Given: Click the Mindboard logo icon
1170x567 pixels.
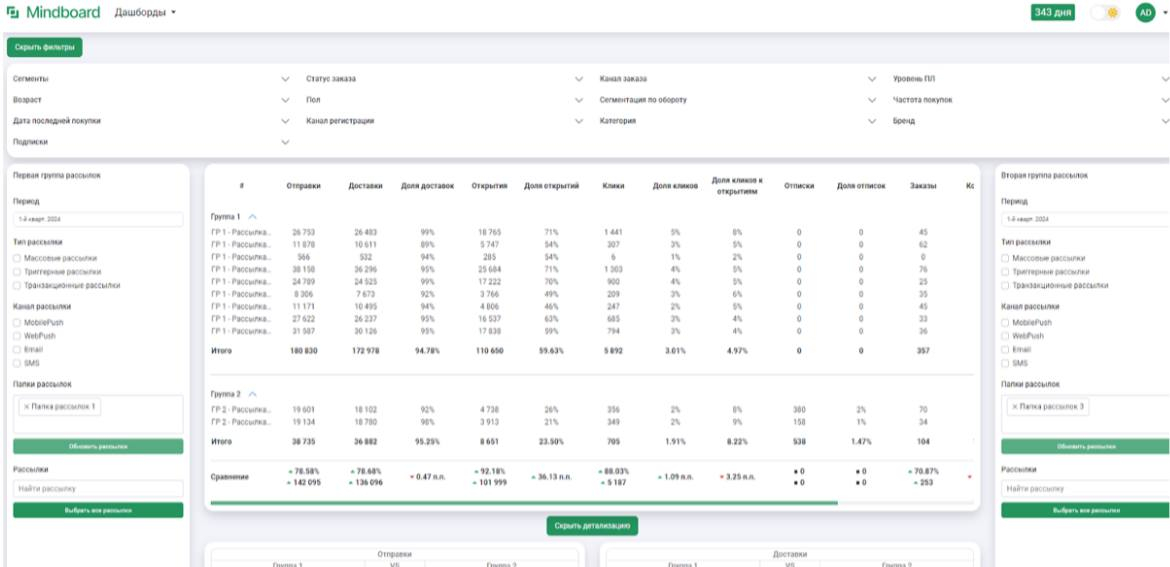Looking at the screenshot, I should 13,13.
